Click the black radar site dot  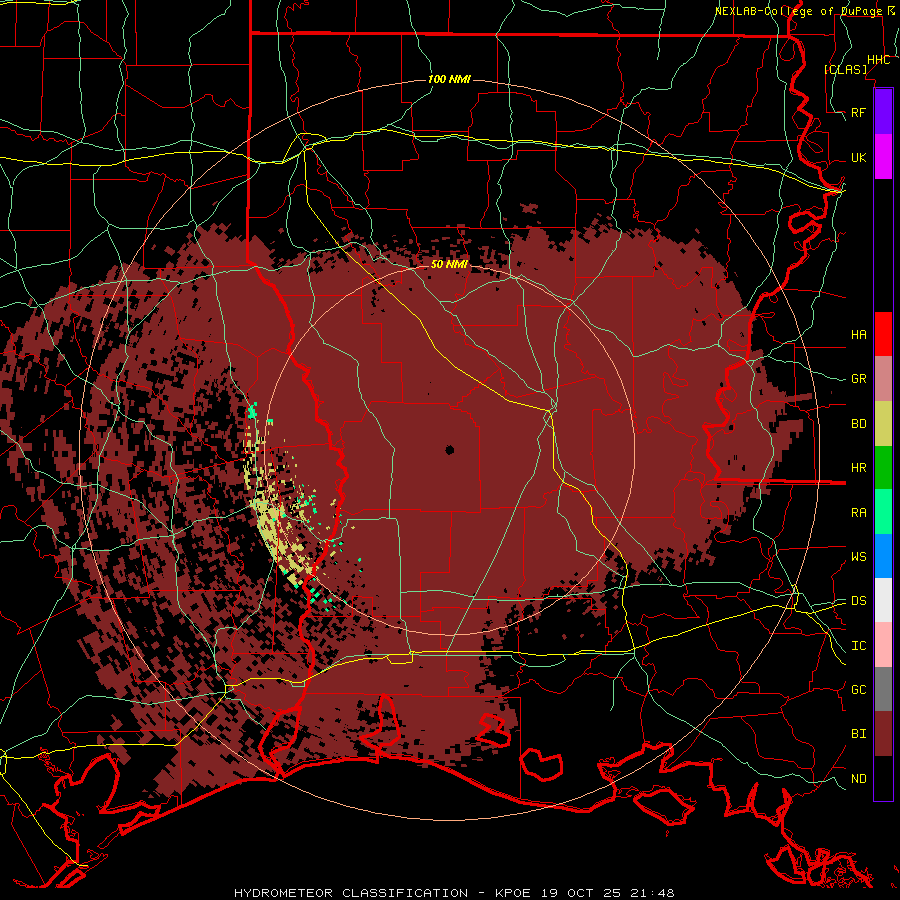(x=449, y=450)
